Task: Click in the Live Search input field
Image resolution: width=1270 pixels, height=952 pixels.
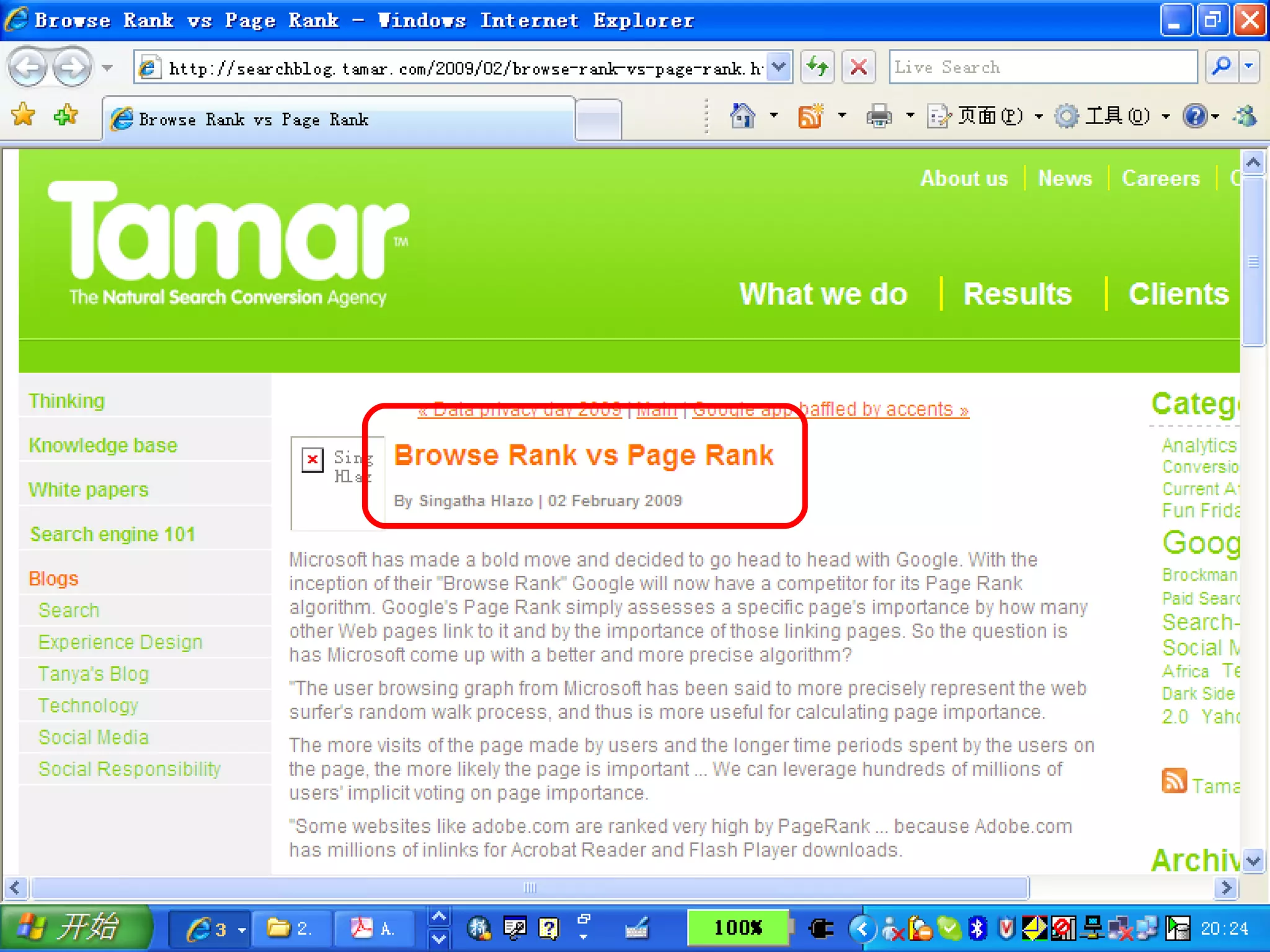Action: (x=1042, y=67)
